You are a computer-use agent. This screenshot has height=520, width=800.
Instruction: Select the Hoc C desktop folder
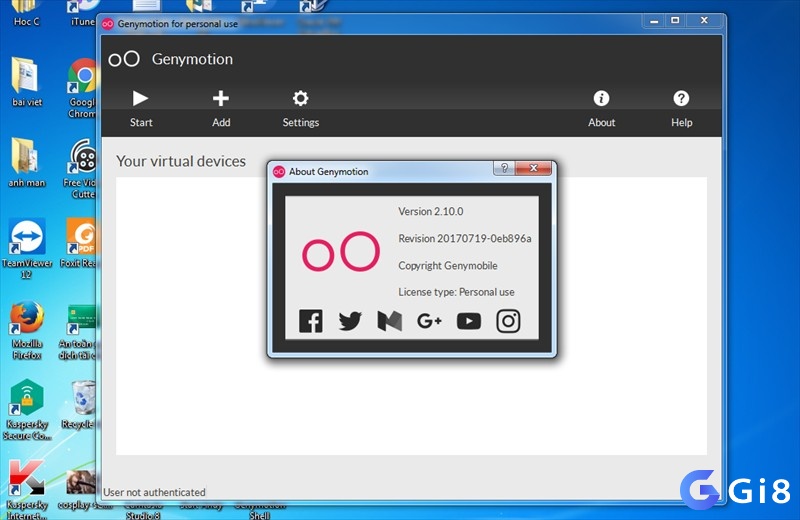(26, 13)
